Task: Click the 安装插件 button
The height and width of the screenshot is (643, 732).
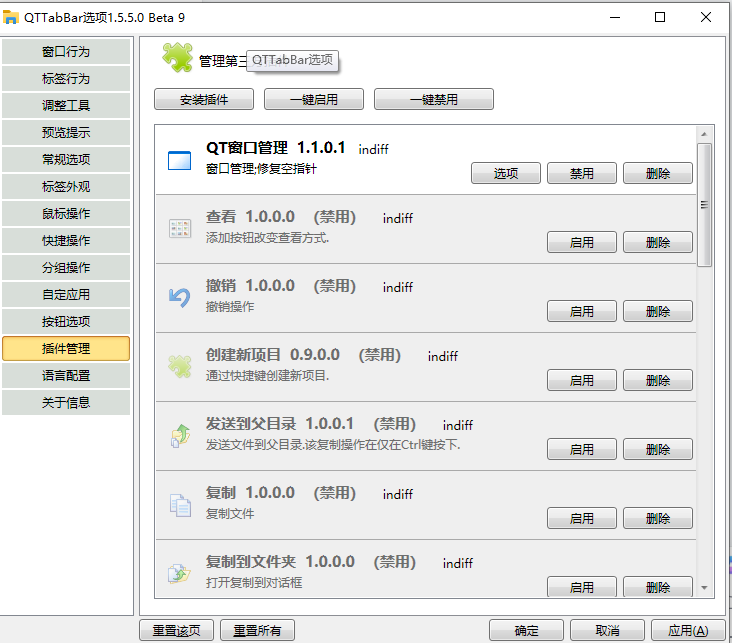Action: tap(204, 99)
